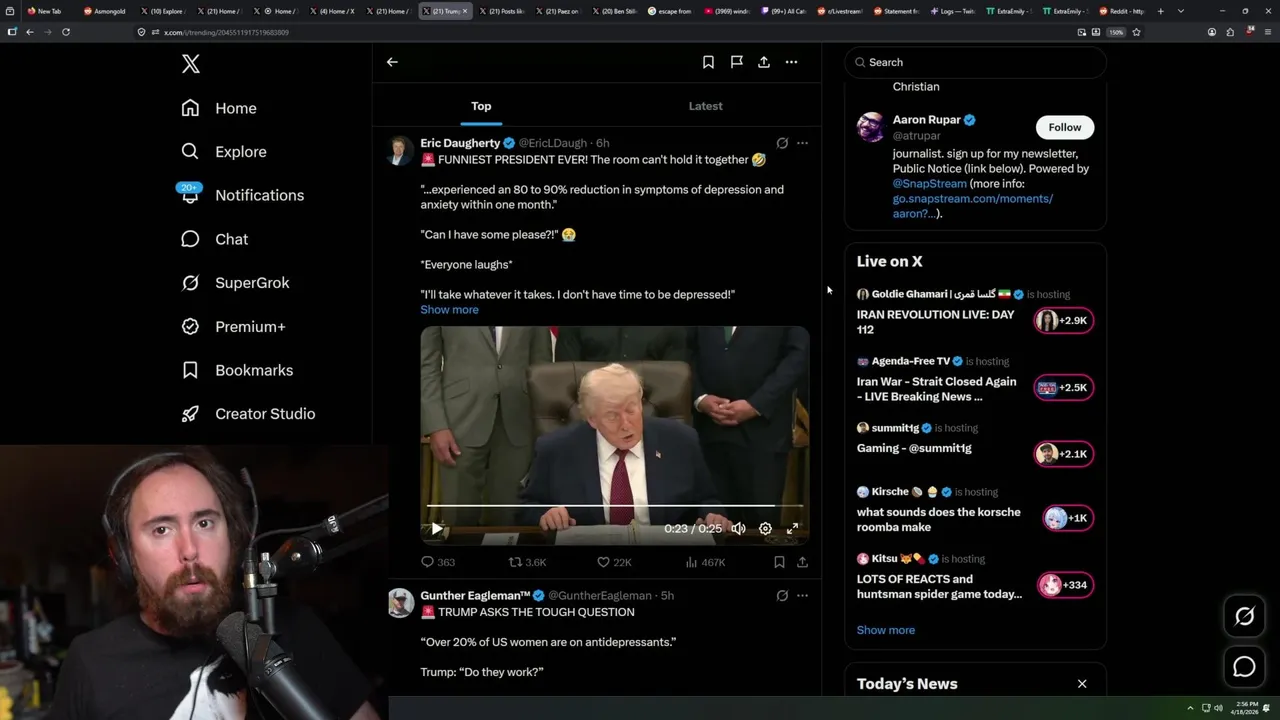Play the Trump video
Screen dimensions: 1280x720
(x=437, y=529)
